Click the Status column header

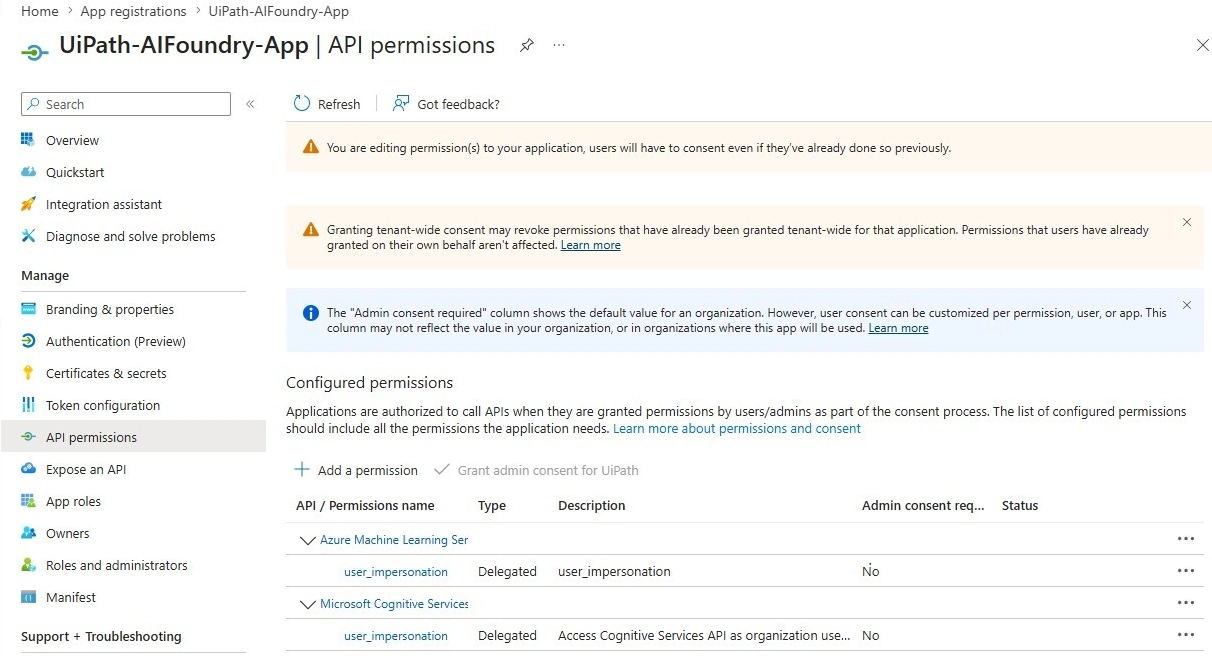pyautogui.click(x=1020, y=506)
